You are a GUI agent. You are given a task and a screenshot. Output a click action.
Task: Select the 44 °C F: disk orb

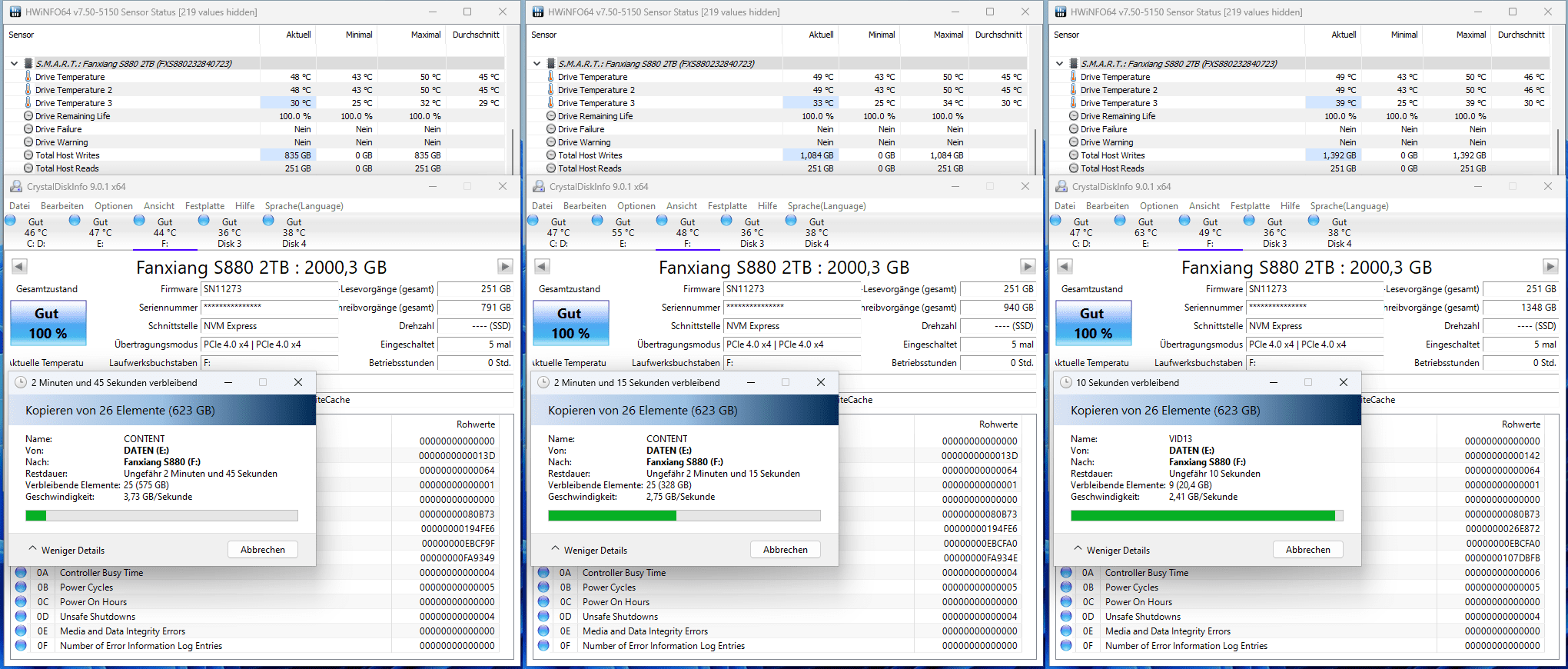pyautogui.click(x=139, y=220)
